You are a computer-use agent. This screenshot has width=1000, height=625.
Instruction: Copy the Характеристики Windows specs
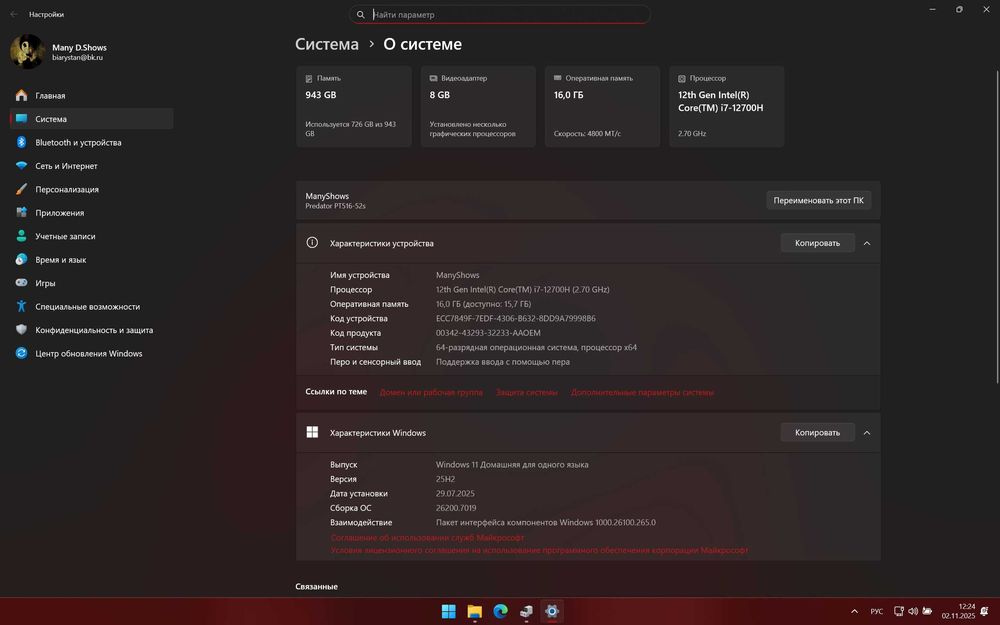click(x=817, y=432)
